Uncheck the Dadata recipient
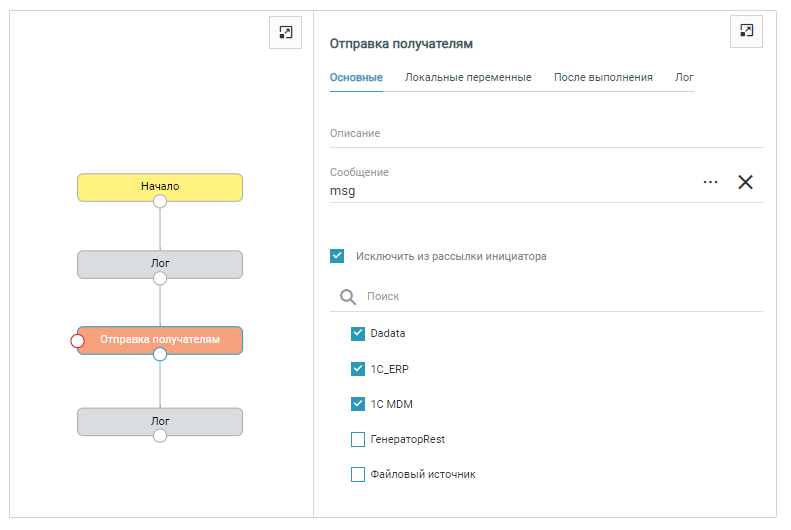791x530 pixels. pyautogui.click(x=358, y=334)
